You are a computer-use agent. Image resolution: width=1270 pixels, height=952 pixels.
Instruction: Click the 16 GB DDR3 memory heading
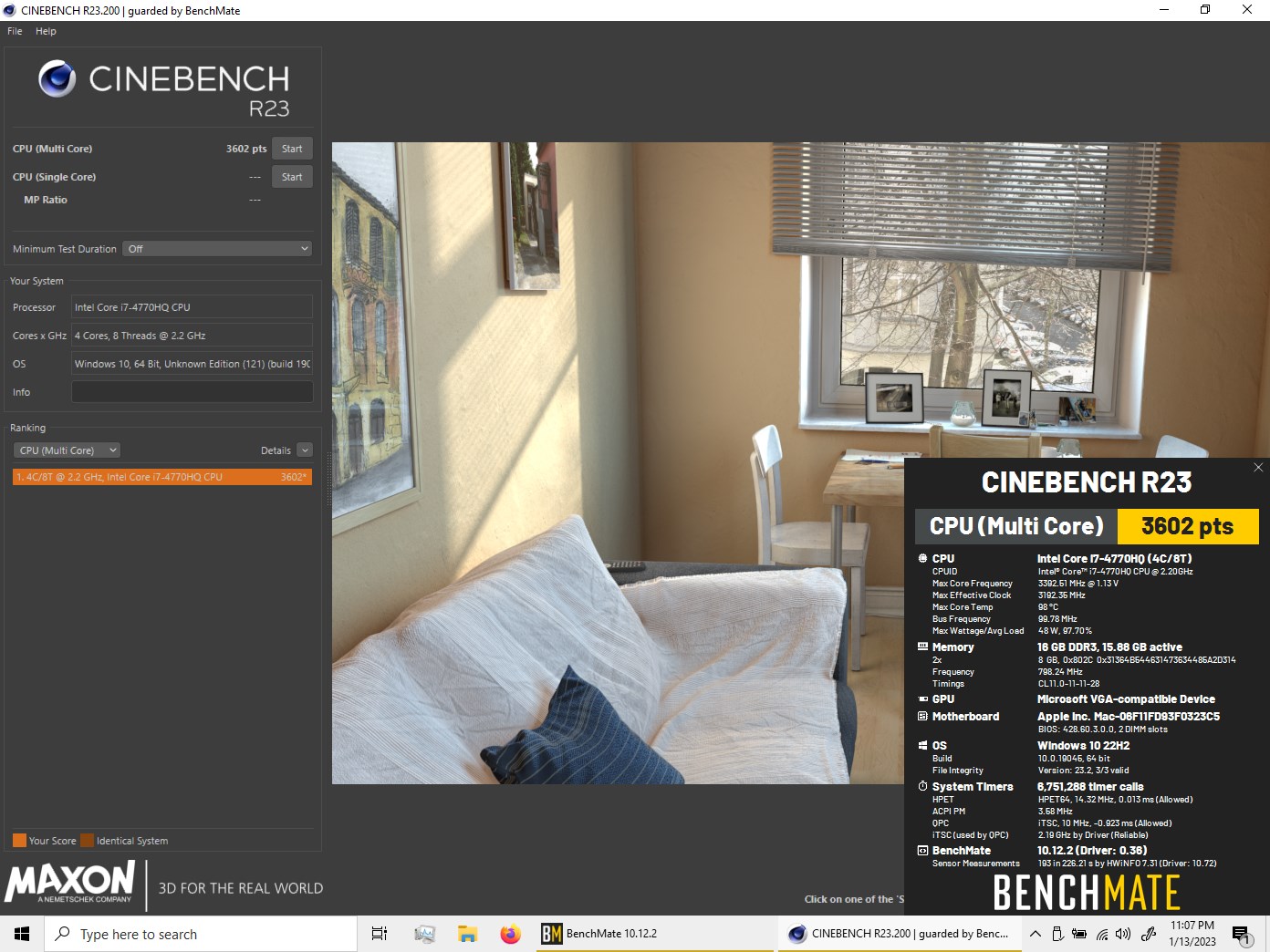(x=1109, y=647)
